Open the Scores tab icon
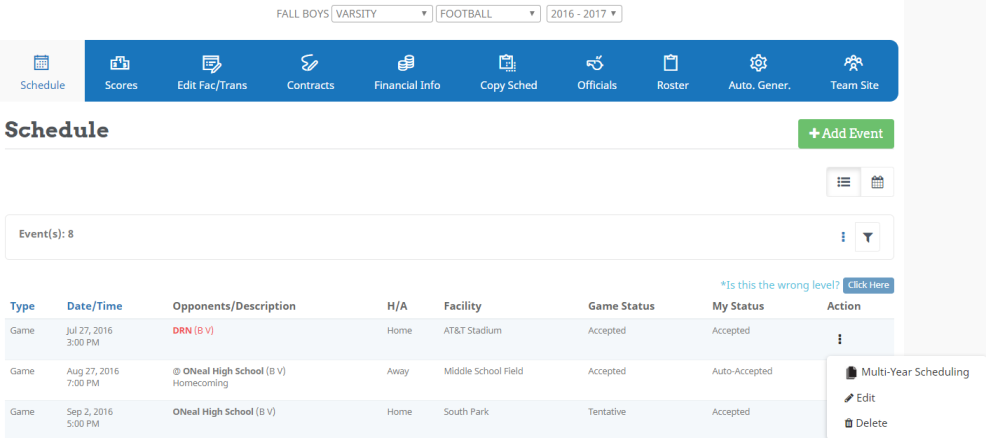Screen dimensions: 986x438 point(121,64)
